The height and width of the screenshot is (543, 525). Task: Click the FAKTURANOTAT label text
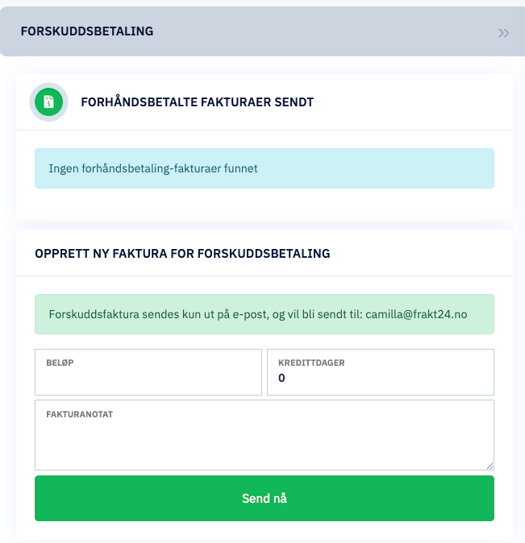(79, 414)
